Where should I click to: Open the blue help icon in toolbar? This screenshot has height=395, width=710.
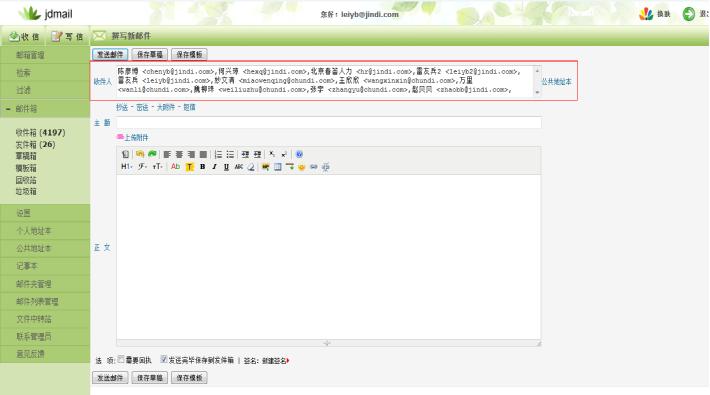tap(299, 154)
